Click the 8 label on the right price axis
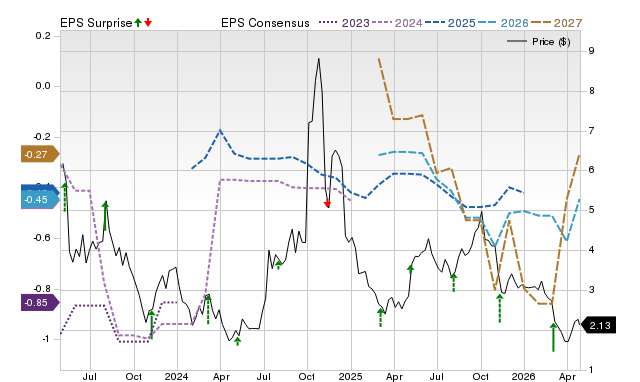Viewport: 640px width, 382px height. coord(591,91)
